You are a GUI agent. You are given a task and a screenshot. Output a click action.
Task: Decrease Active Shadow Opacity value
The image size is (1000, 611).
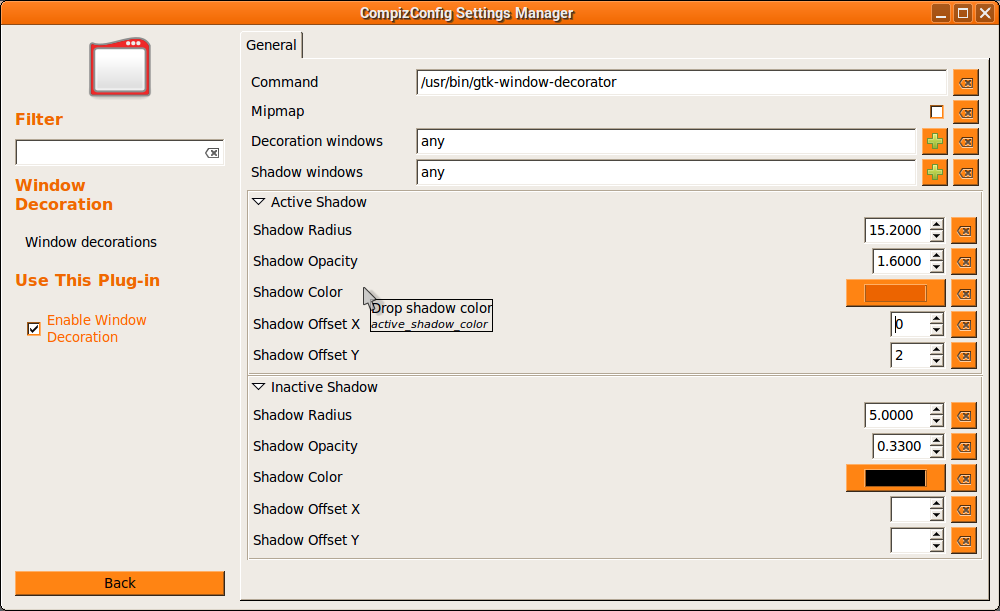(x=936, y=267)
